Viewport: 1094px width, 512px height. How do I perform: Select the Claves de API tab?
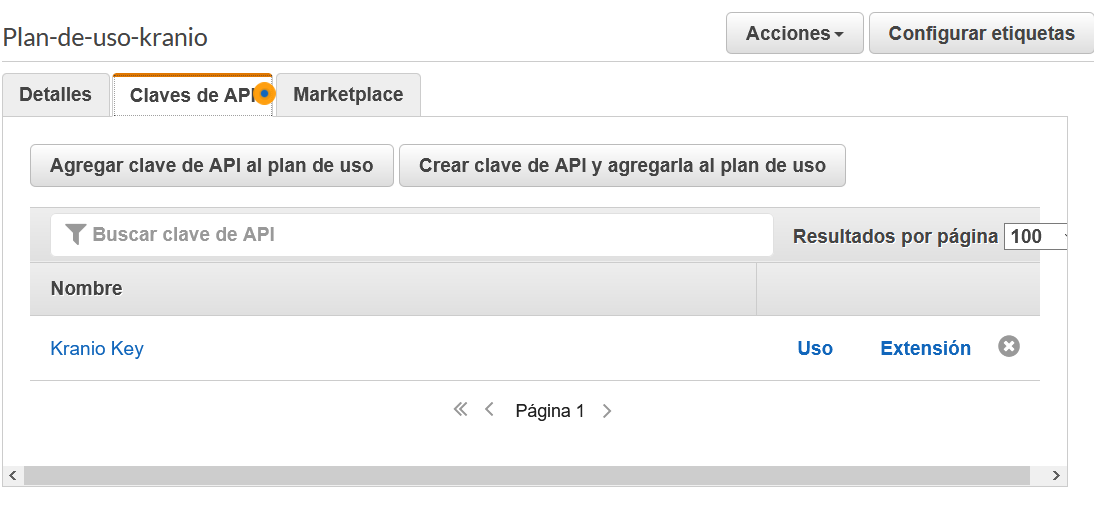190,96
